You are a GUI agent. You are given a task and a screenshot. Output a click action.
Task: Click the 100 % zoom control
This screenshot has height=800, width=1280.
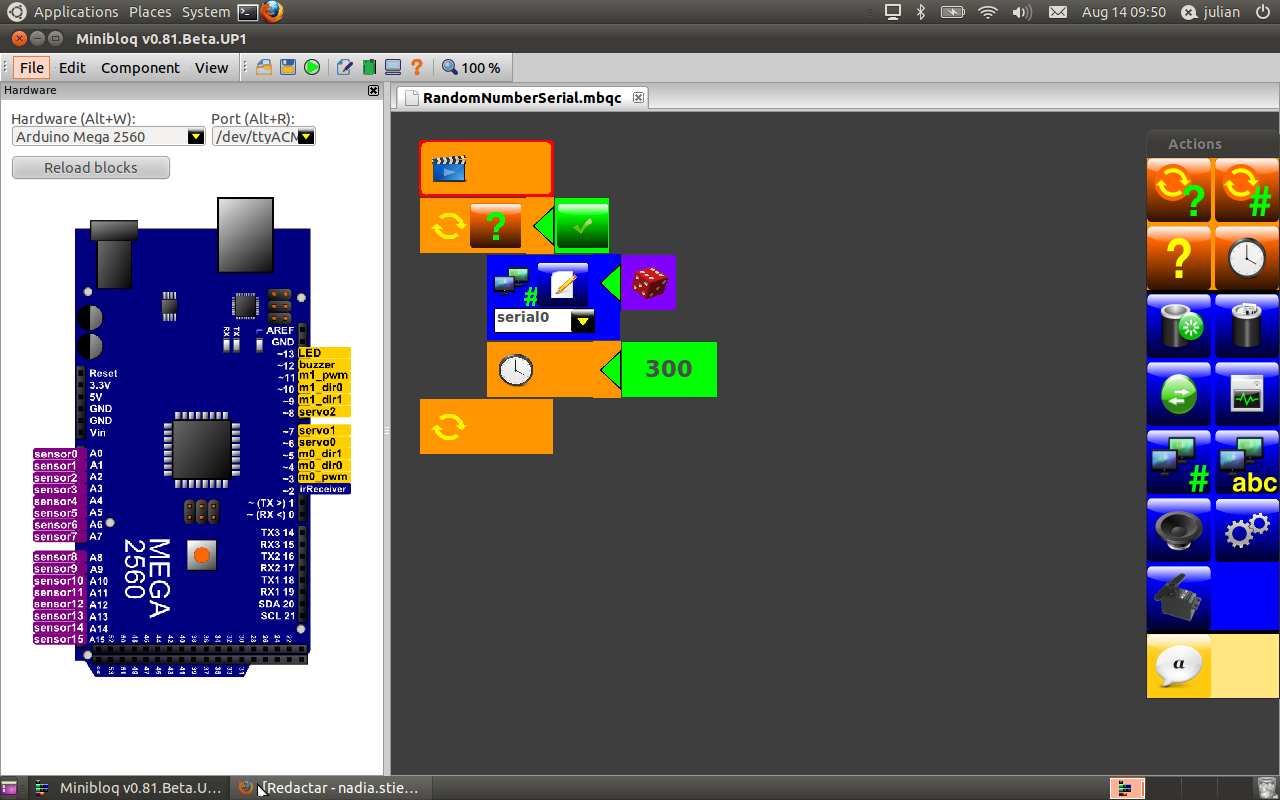pos(471,67)
